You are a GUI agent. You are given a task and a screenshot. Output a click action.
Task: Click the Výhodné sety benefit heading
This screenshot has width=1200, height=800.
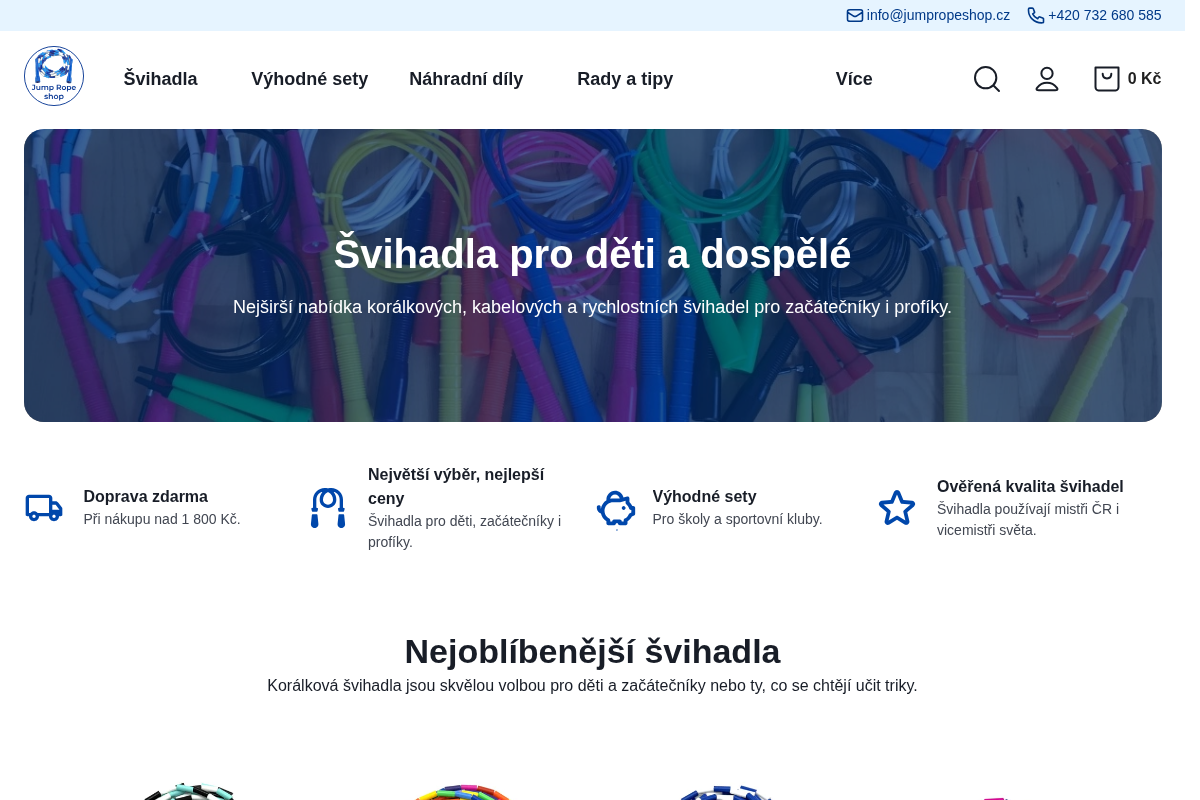click(705, 496)
